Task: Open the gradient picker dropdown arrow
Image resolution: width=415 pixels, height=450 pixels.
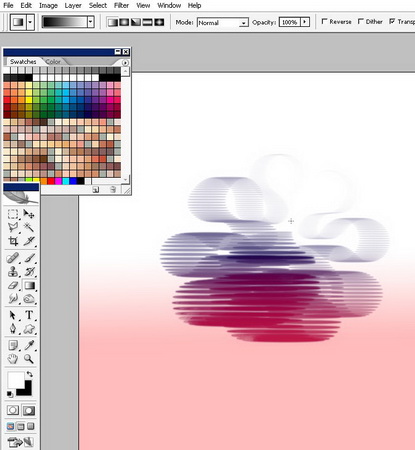Action: pyautogui.click(x=90, y=22)
